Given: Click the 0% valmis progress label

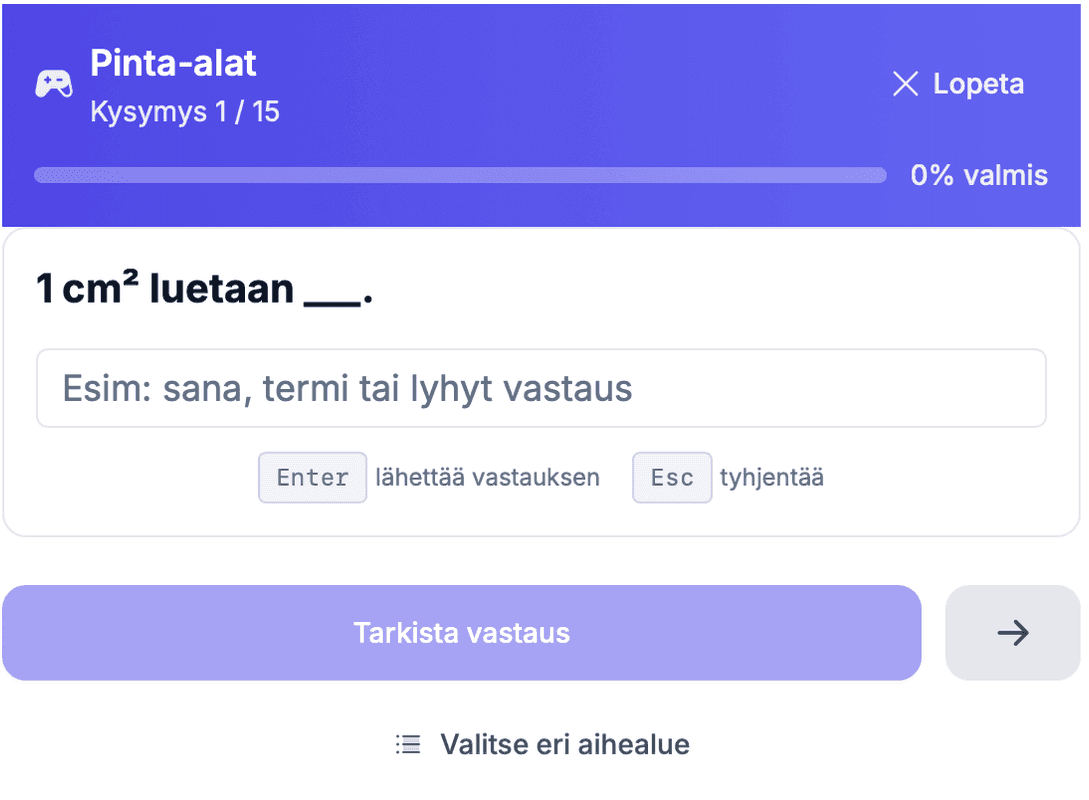Looking at the screenshot, I should click(978, 175).
